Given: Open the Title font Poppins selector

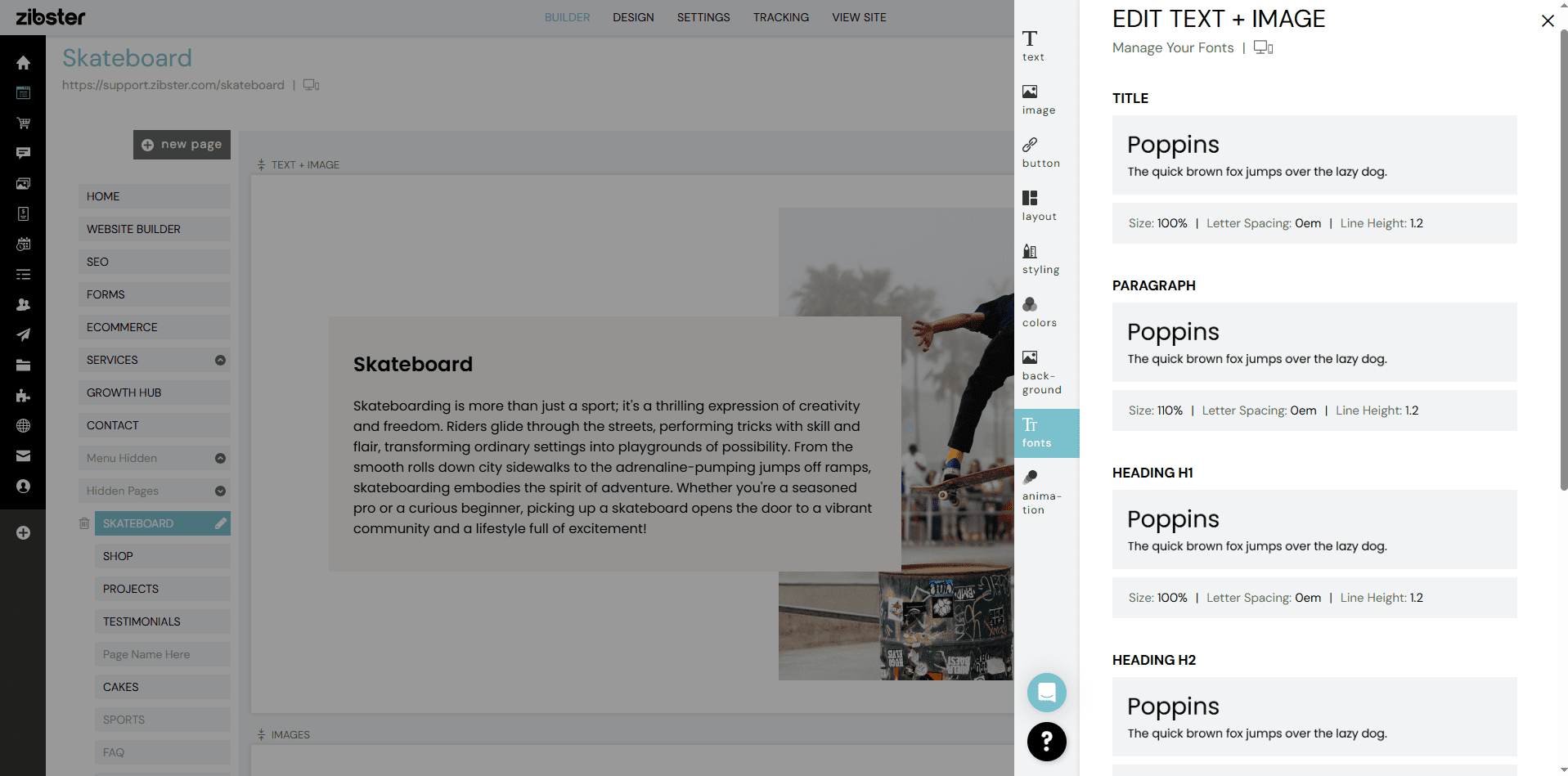Looking at the screenshot, I should [1314, 155].
